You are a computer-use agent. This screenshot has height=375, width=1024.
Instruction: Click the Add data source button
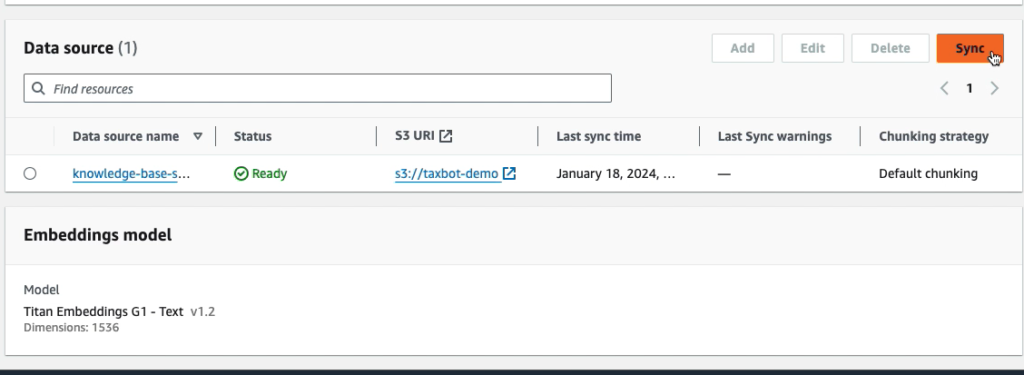tap(743, 48)
